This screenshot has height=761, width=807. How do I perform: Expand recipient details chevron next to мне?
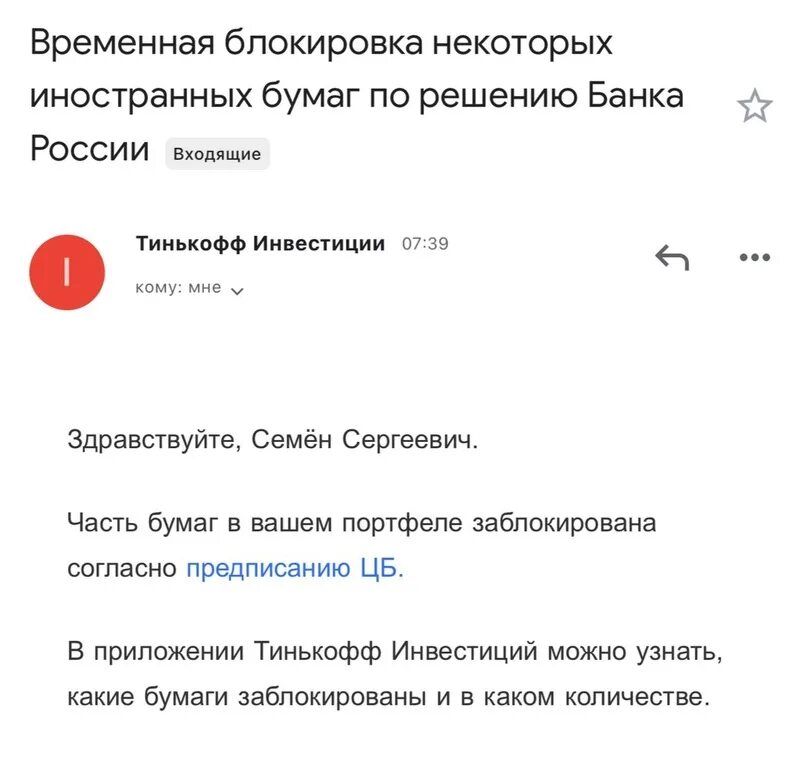237,291
